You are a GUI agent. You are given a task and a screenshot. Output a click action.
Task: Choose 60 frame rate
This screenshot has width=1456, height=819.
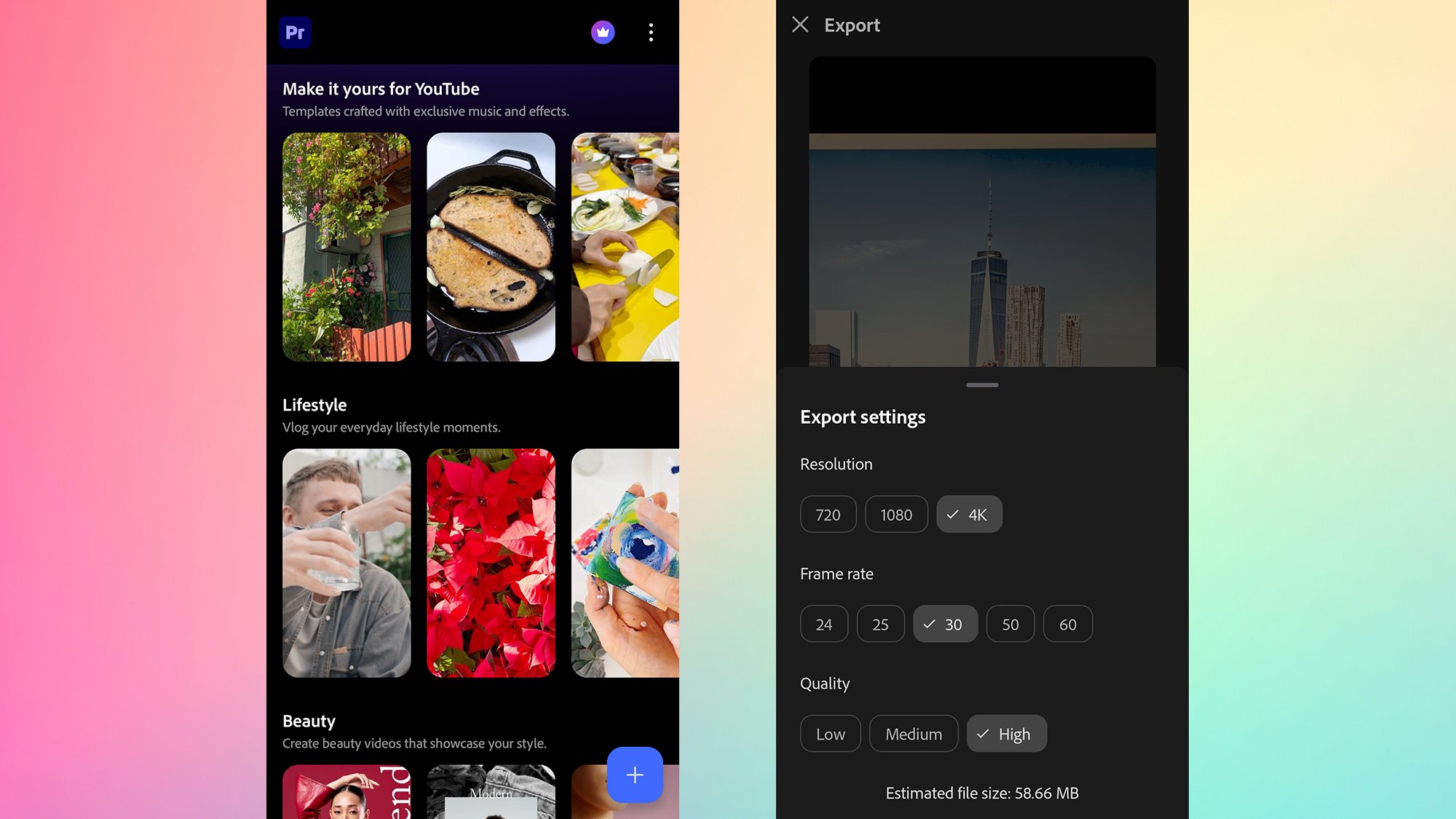click(x=1068, y=624)
